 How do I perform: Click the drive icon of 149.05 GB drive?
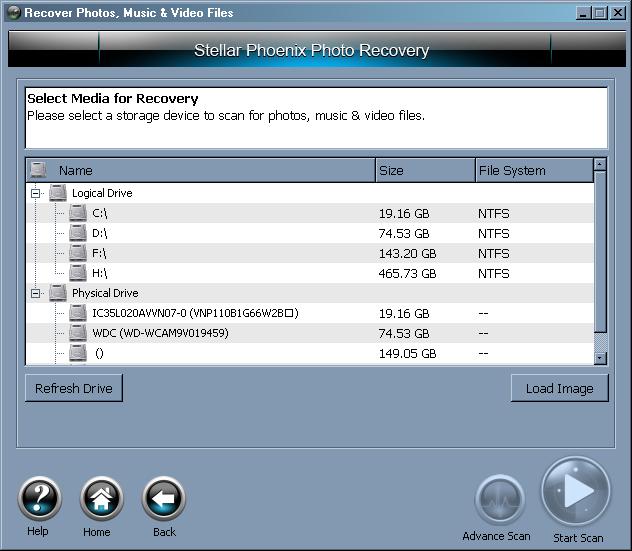click(78, 353)
